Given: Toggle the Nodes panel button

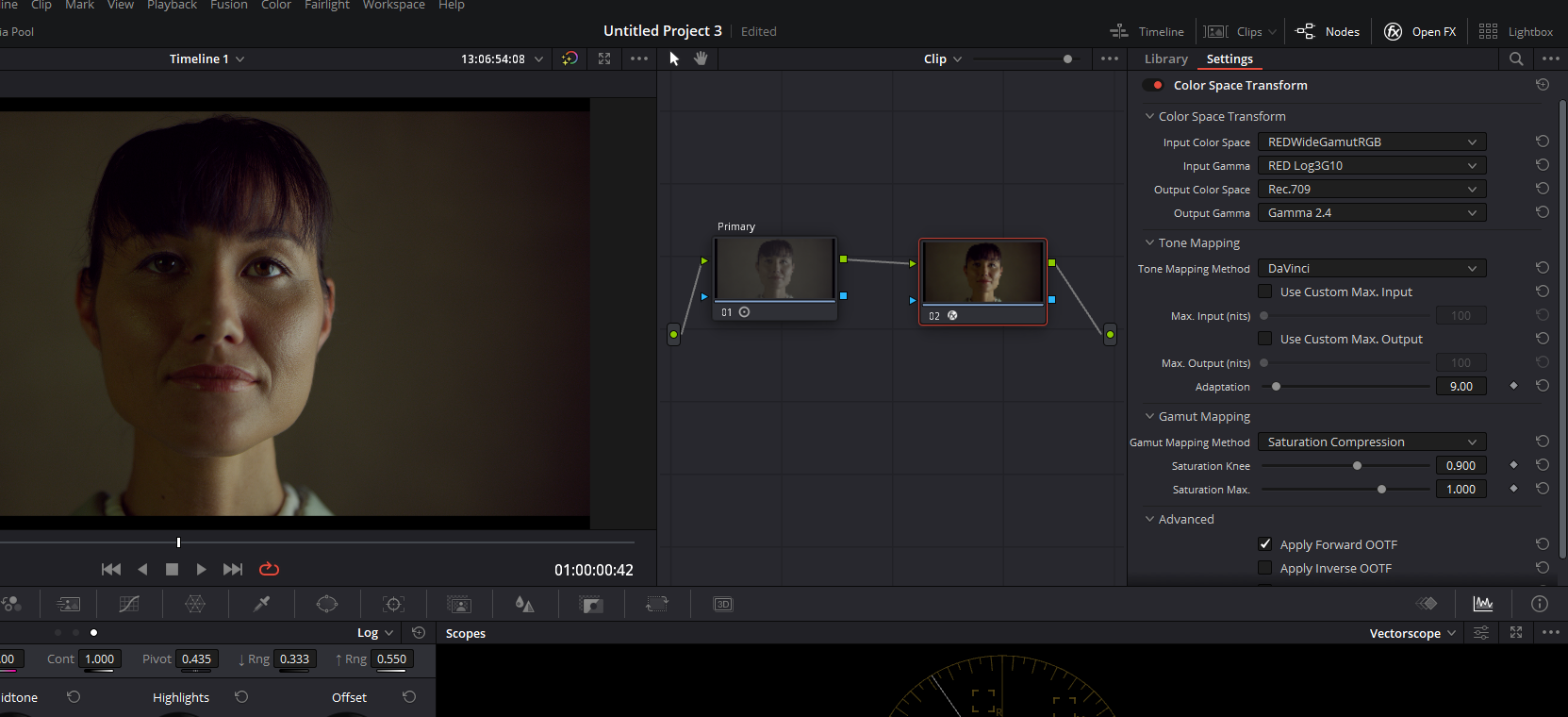Looking at the screenshot, I should click(x=1328, y=31).
